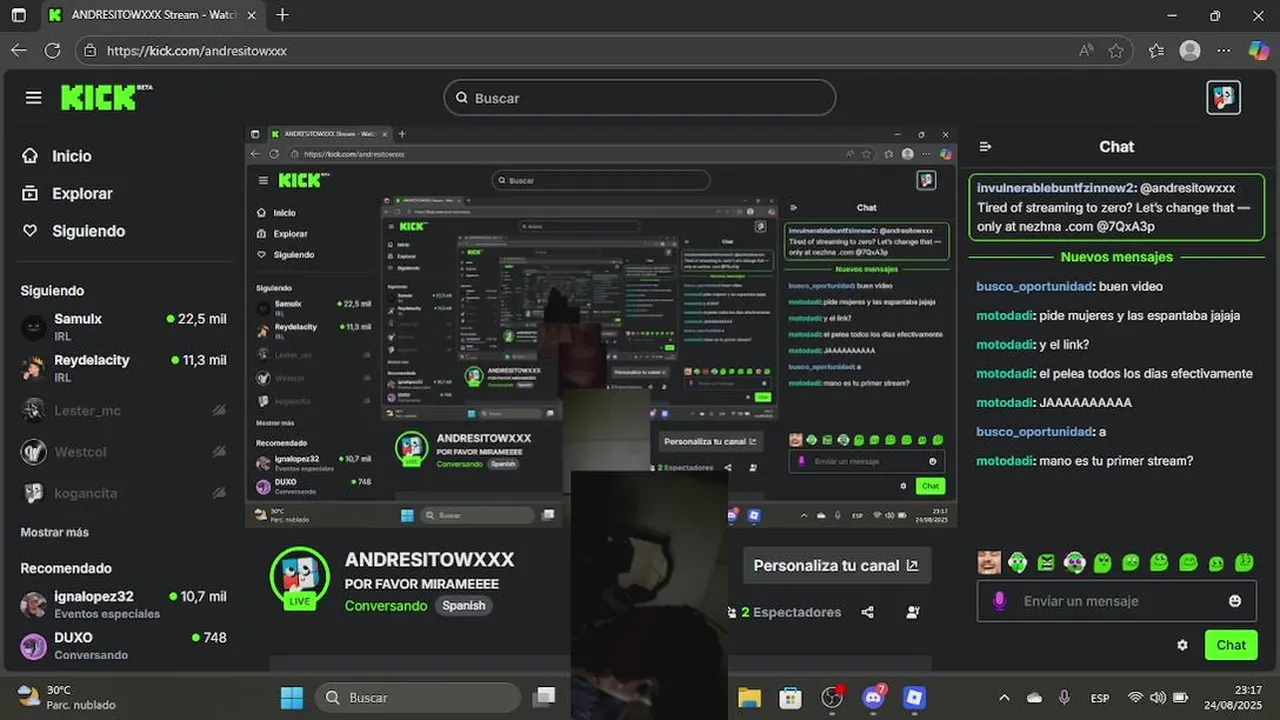Send message with green Chat button
Viewport: 1280px width, 720px height.
point(1231,645)
